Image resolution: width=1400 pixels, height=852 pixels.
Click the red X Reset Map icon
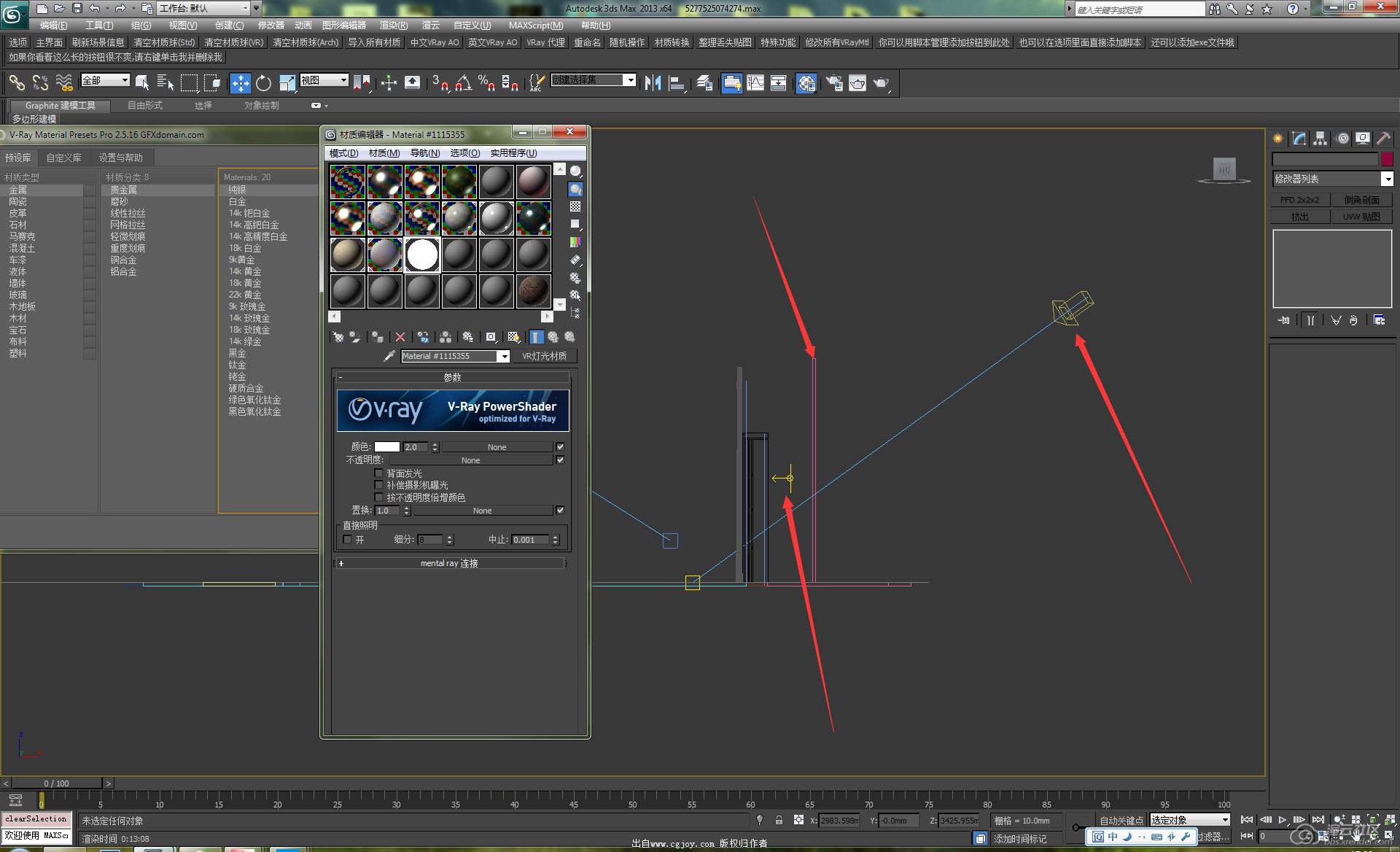(400, 337)
